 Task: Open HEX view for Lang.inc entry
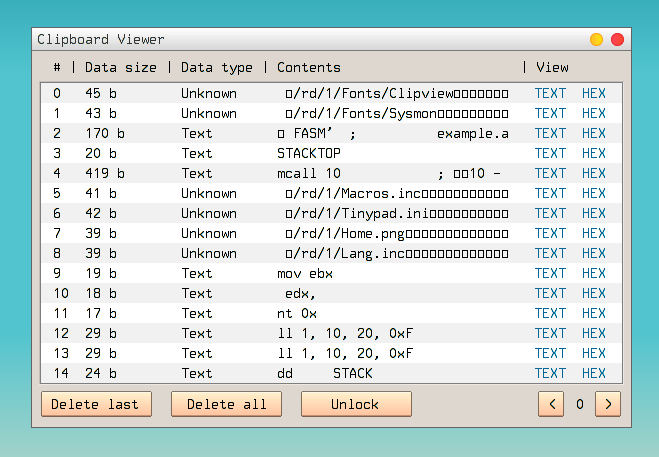pos(594,253)
